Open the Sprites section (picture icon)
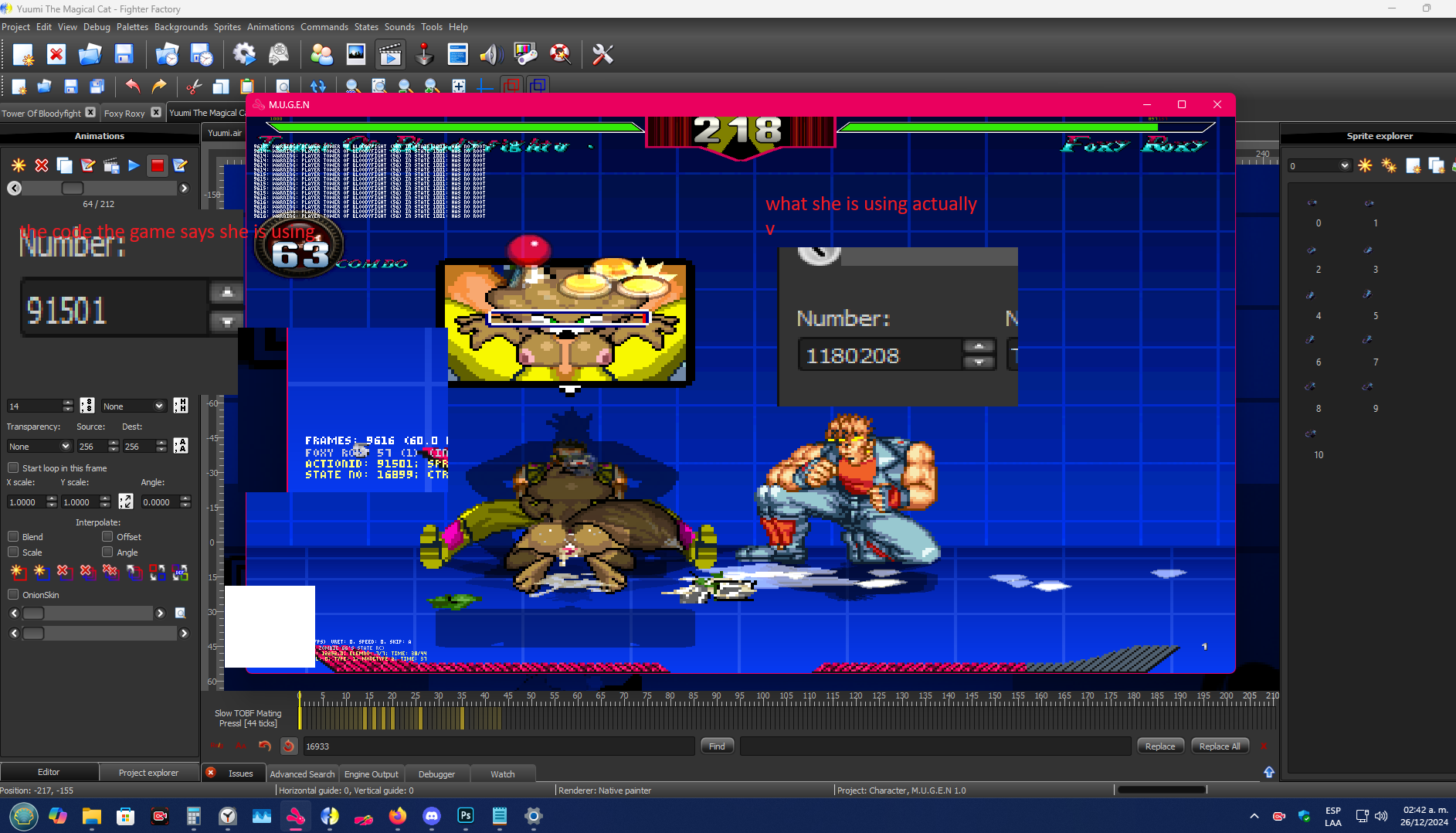This screenshot has width=1456, height=833. pos(356,54)
